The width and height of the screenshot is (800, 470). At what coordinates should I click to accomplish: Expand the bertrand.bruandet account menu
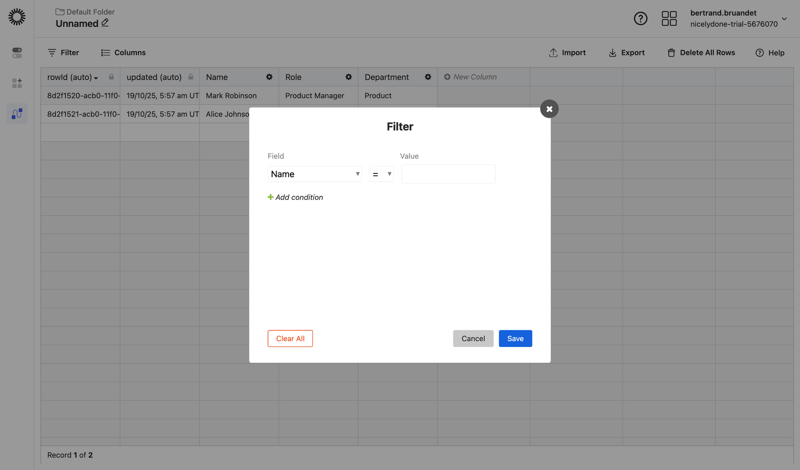click(738, 18)
